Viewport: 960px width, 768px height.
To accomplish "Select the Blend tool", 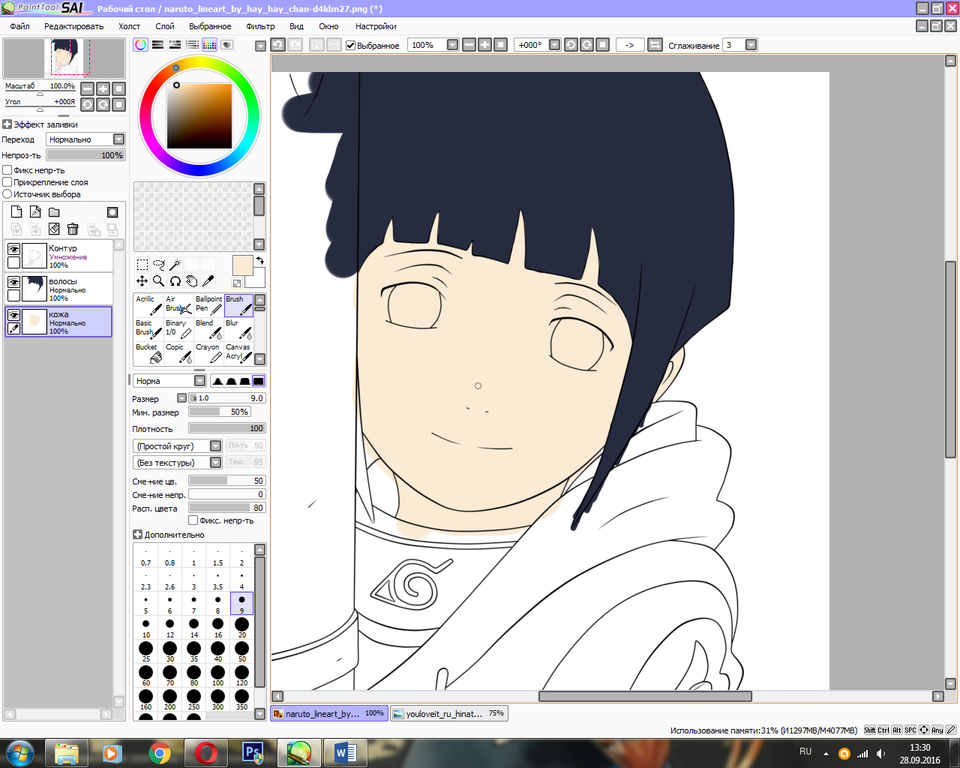I will pyautogui.click(x=209, y=328).
